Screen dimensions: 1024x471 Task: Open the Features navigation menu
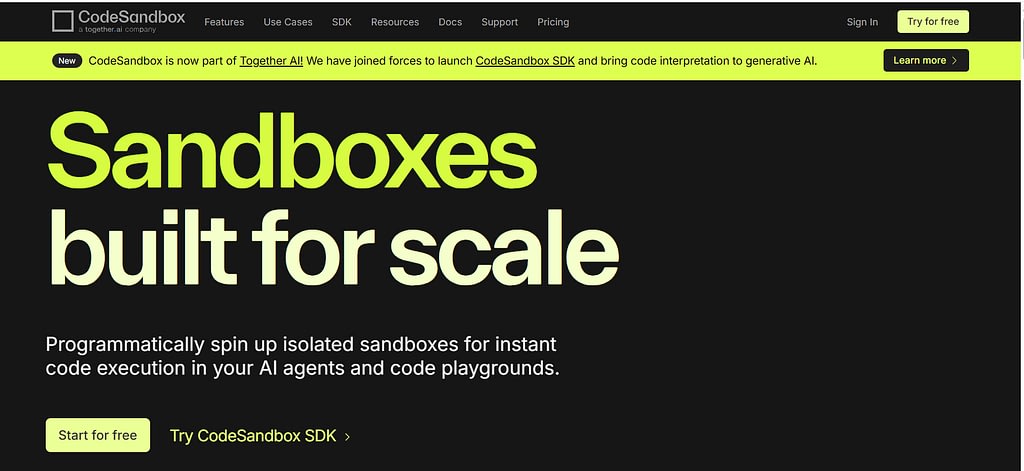point(224,22)
